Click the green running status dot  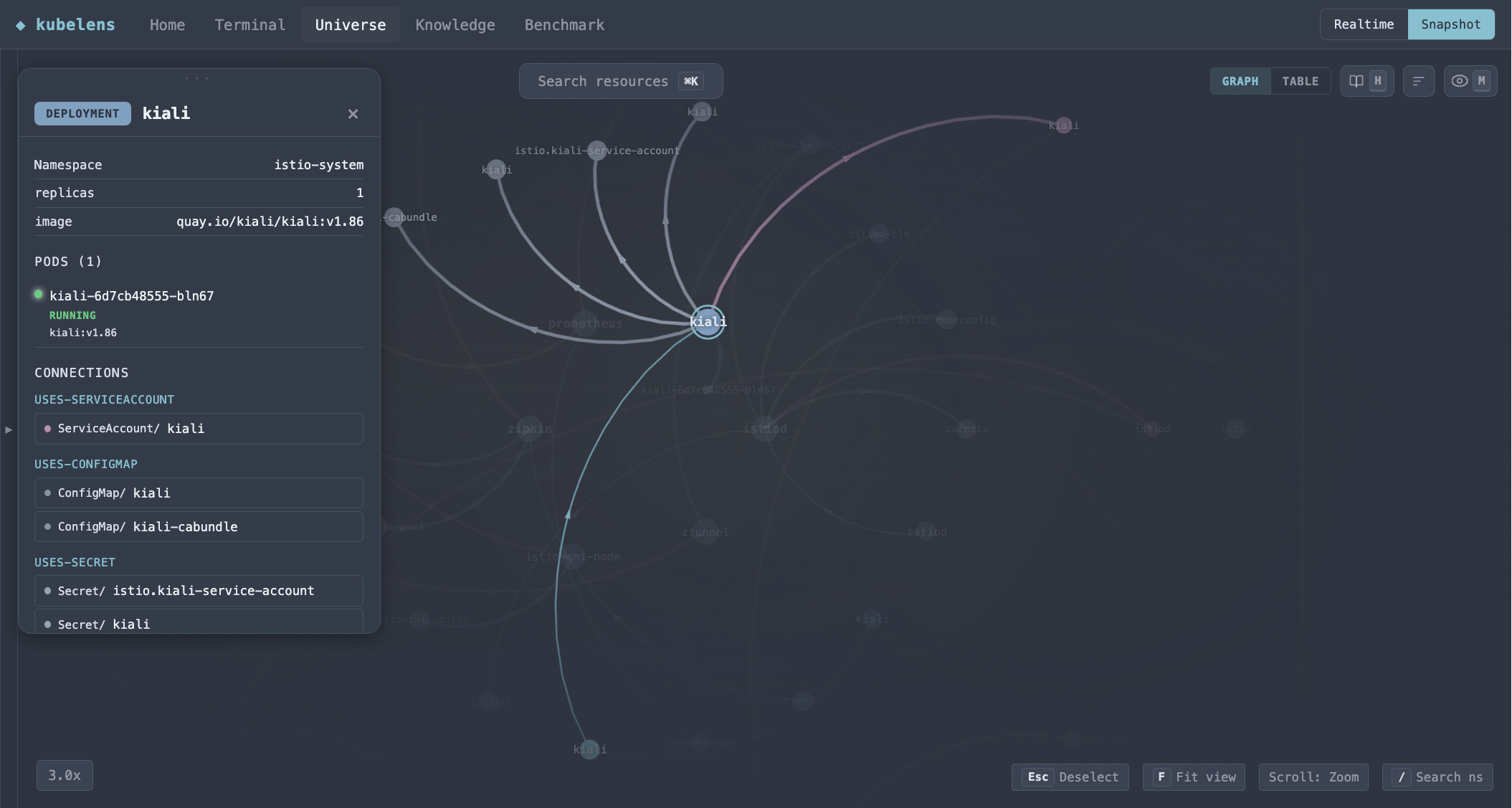click(x=39, y=294)
